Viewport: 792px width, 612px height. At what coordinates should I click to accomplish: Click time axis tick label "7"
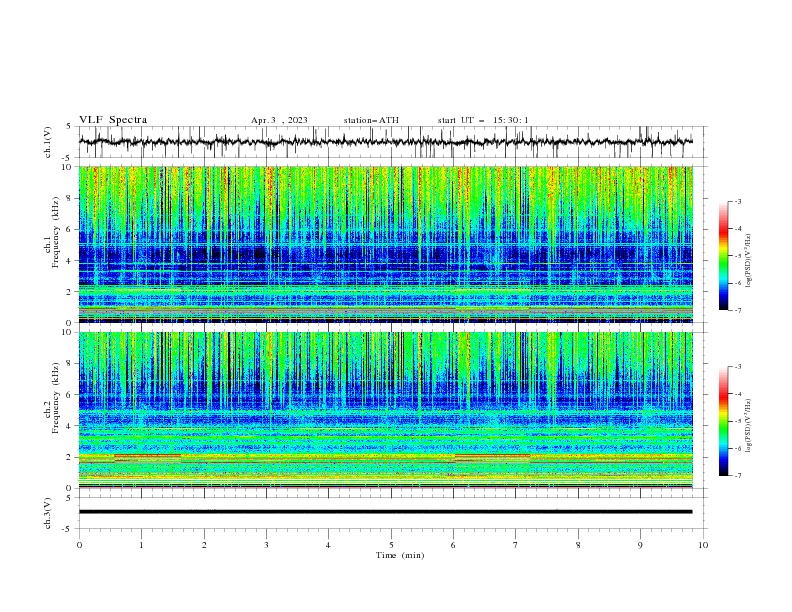516,545
